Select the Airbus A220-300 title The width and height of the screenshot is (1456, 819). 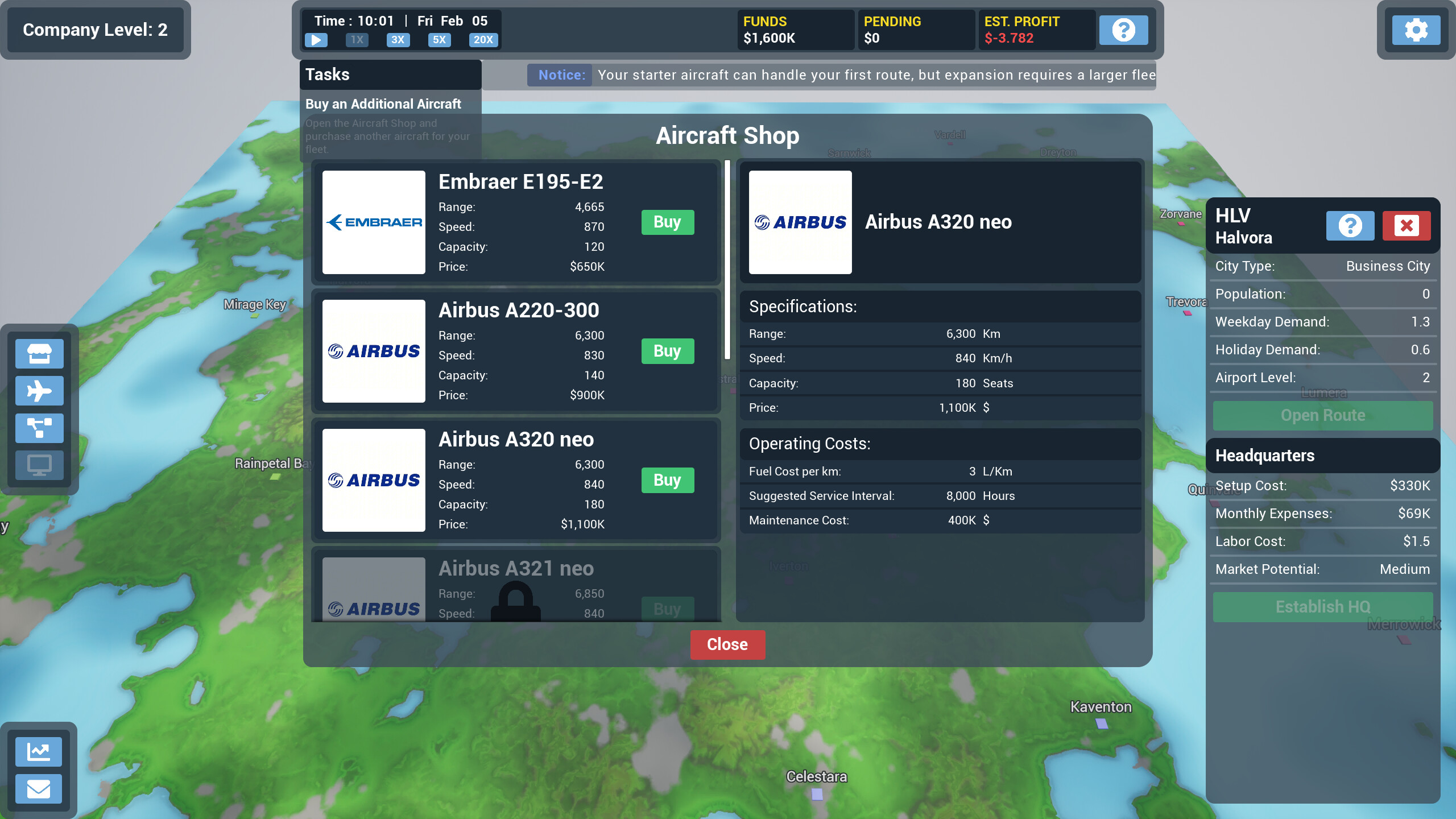[x=519, y=311]
